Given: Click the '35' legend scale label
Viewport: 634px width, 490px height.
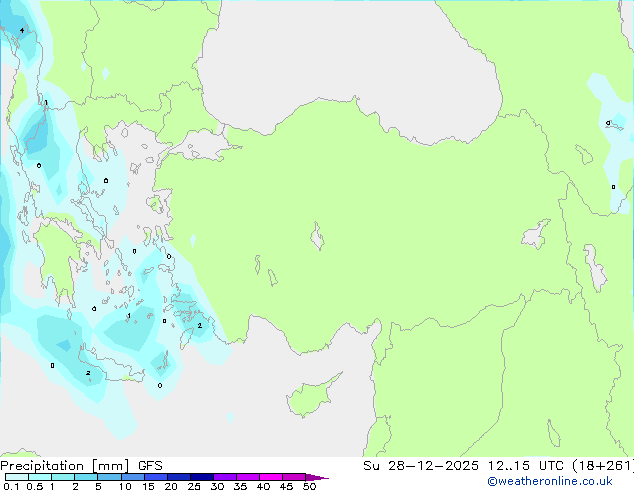Looking at the screenshot, I should [241, 486].
